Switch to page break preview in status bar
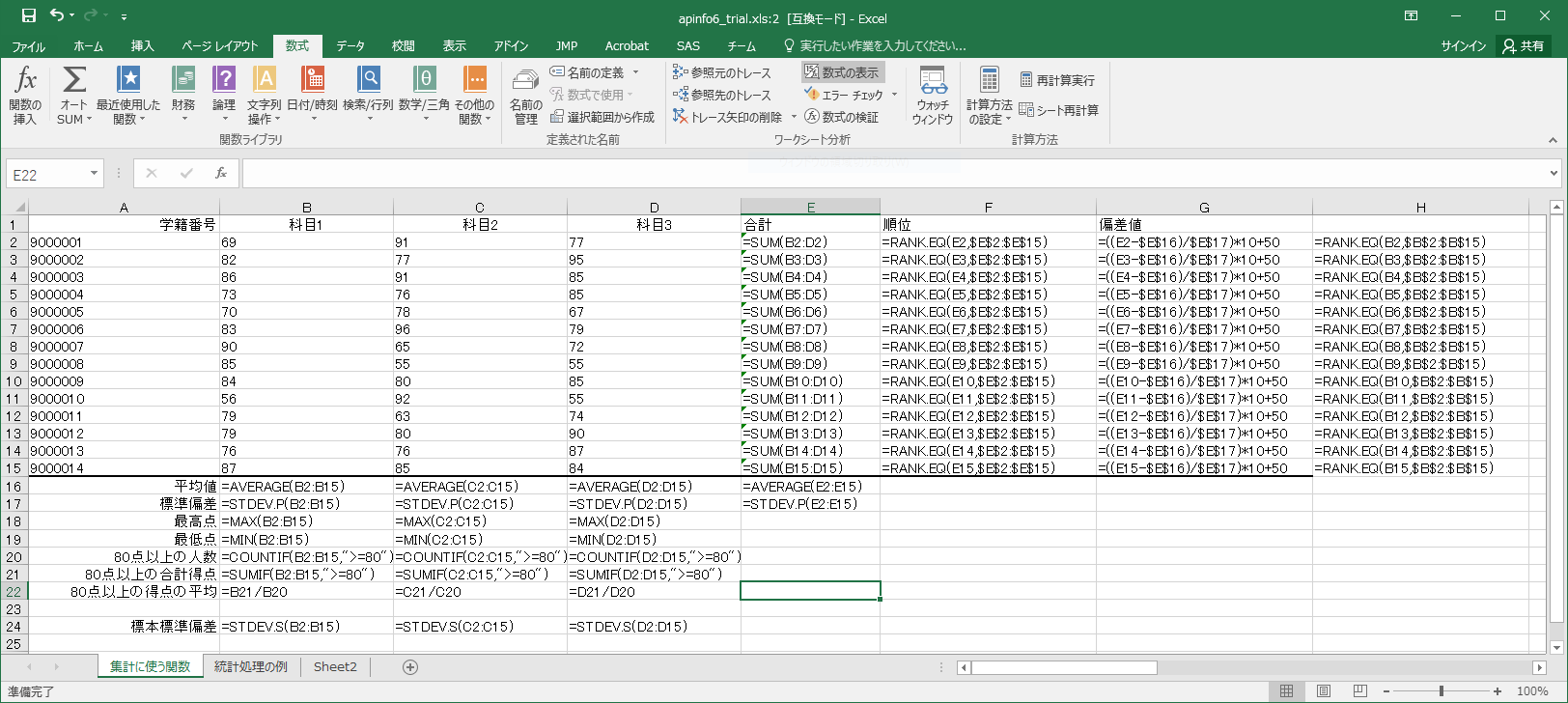 [x=1359, y=691]
